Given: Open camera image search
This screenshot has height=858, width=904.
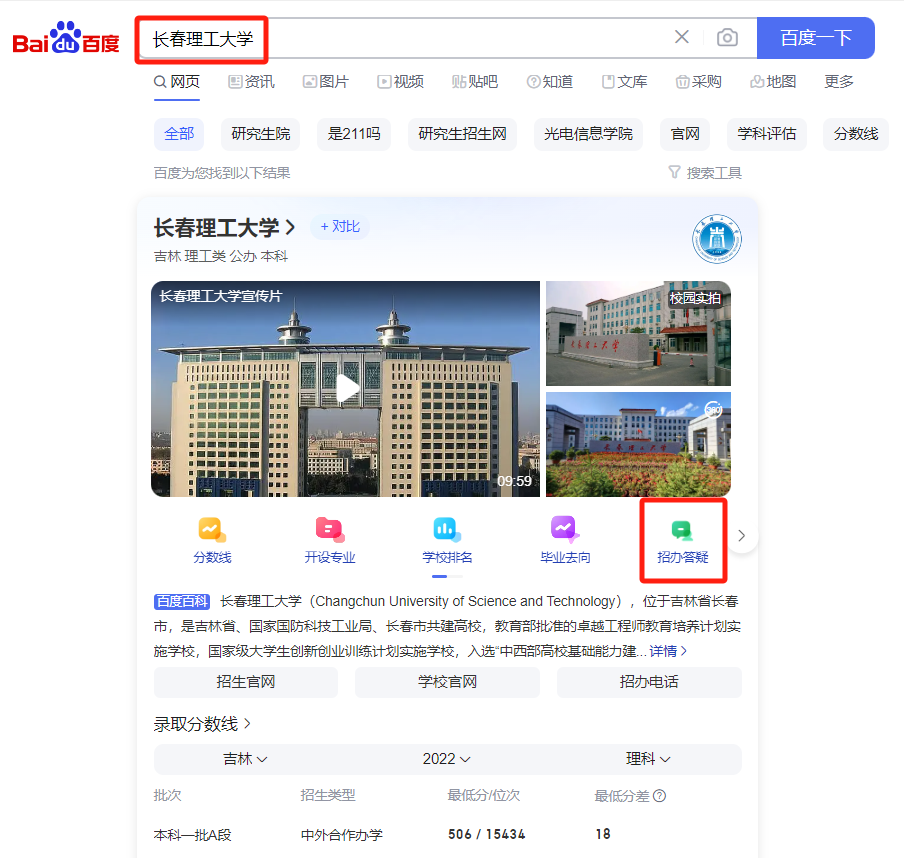Looking at the screenshot, I should tap(727, 38).
